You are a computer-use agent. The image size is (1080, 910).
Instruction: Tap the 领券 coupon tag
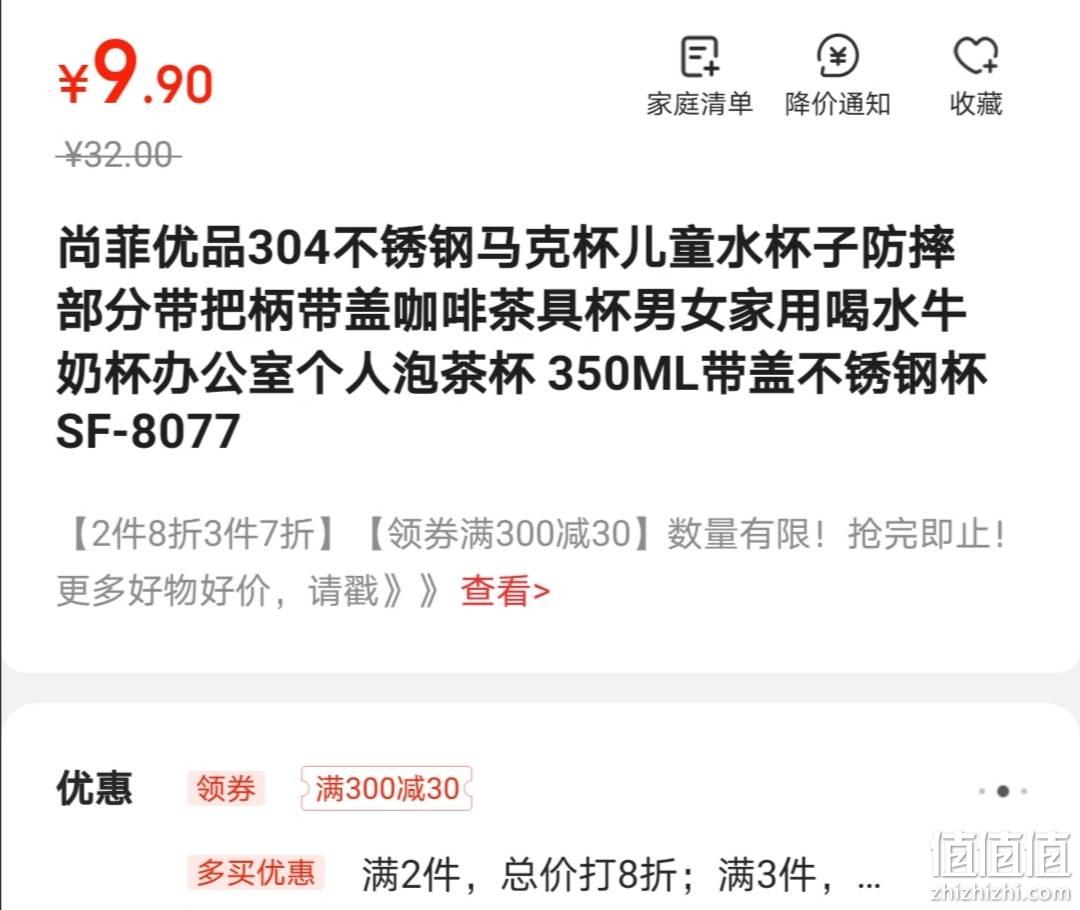pyautogui.click(x=226, y=788)
